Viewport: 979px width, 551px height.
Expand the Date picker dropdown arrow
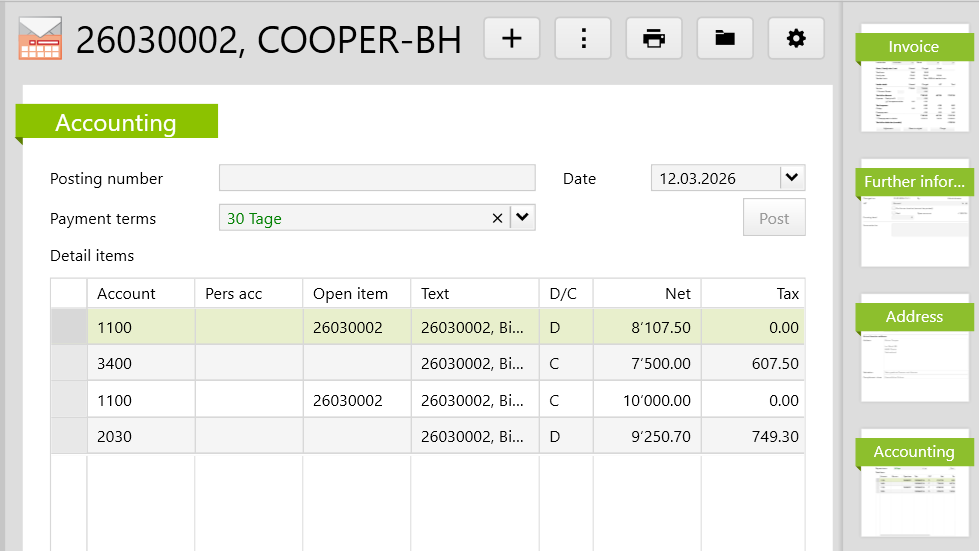792,178
